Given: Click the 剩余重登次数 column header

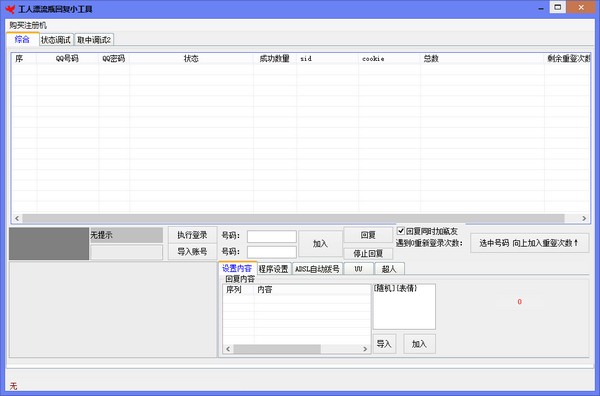Looking at the screenshot, I should tap(567, 59).
